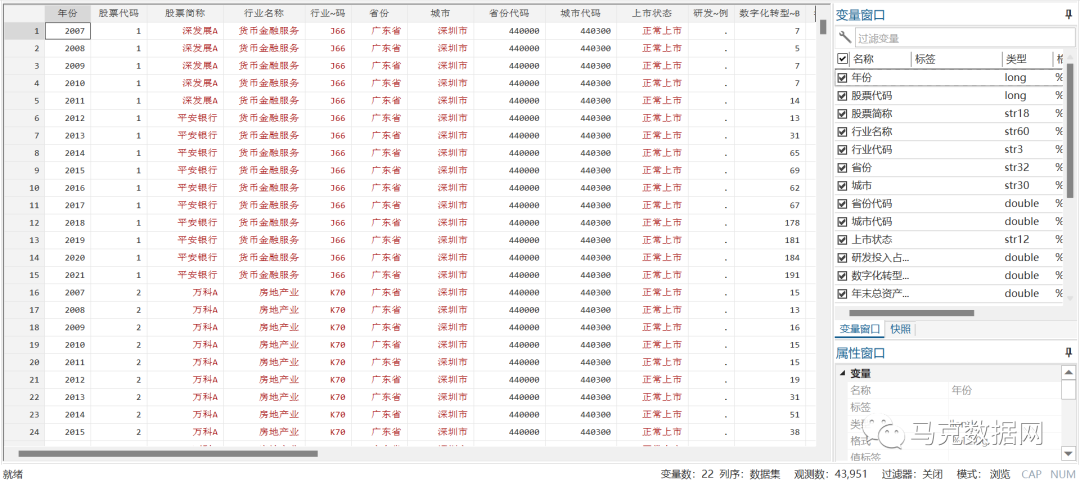Click the 类型 column header in variable list
This screenshot has height=481, width=1080.
click(1026, 59)
